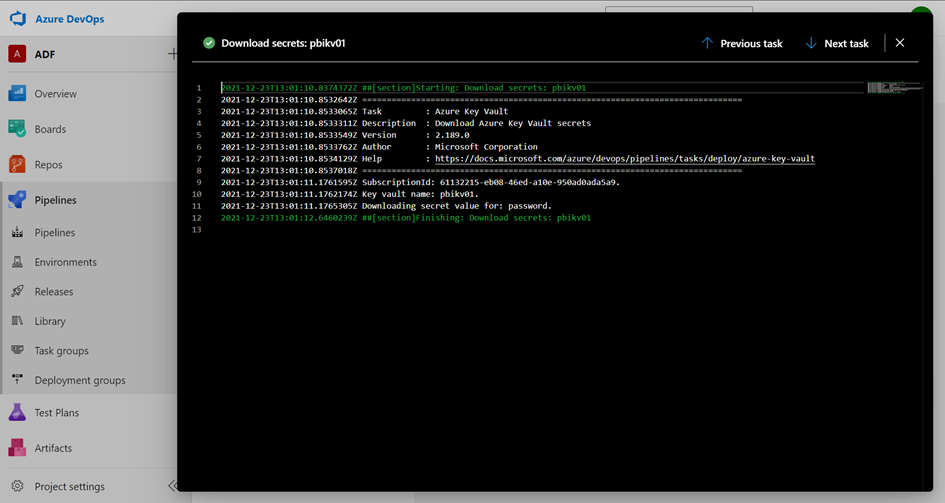This screenshot has width=945, height=503.
Task: Open Task groups in sidebar
Action: (61, 351)
